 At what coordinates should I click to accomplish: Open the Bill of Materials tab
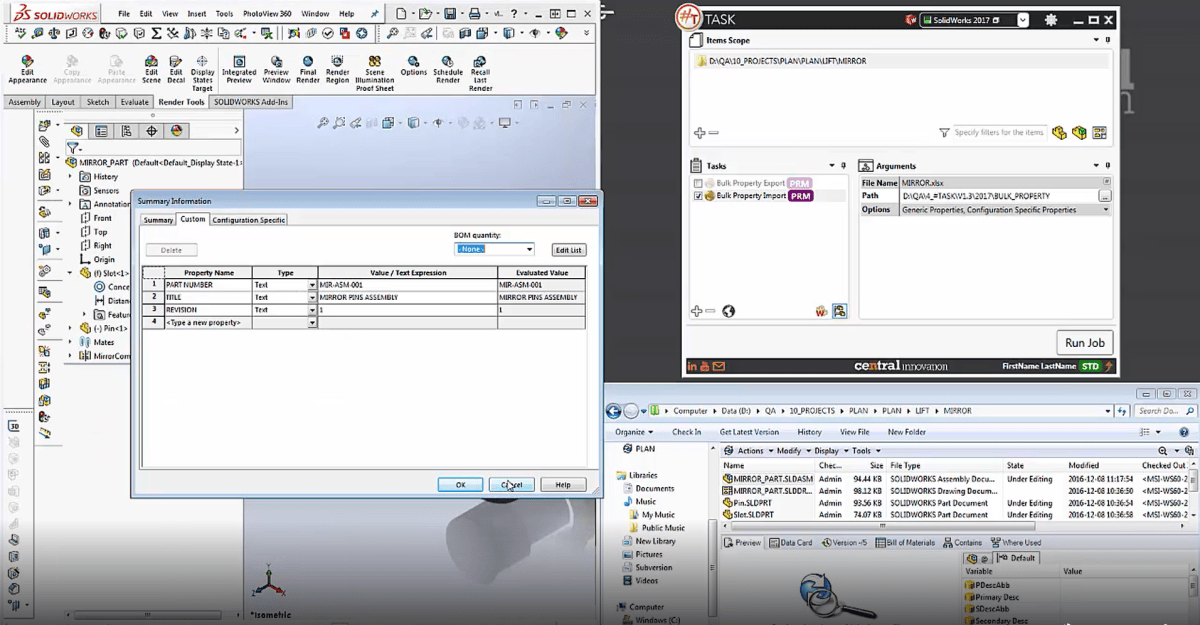click(911, 543)
